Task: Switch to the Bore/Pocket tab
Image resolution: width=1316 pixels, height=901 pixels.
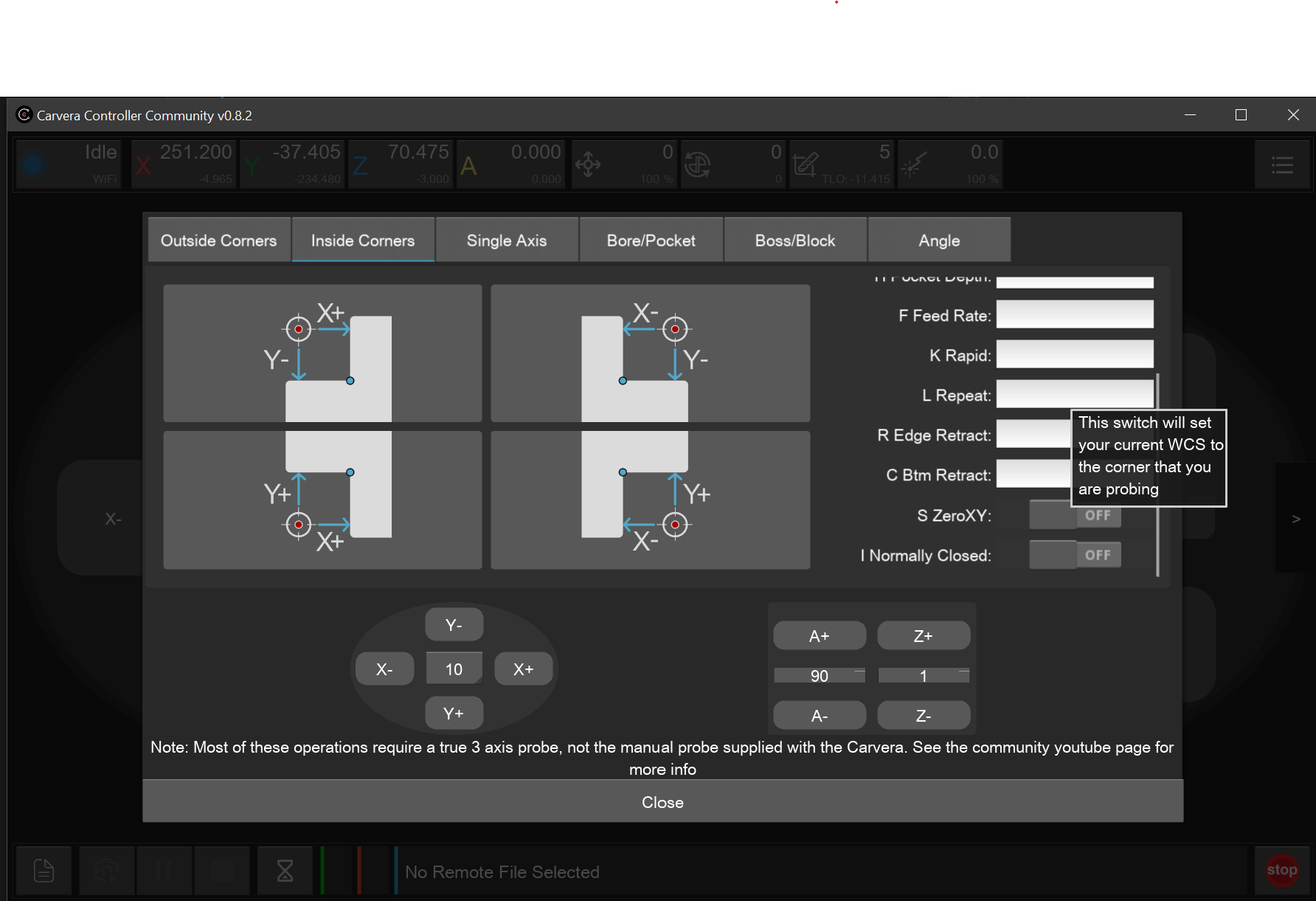Action: click(x=651, y=241)
